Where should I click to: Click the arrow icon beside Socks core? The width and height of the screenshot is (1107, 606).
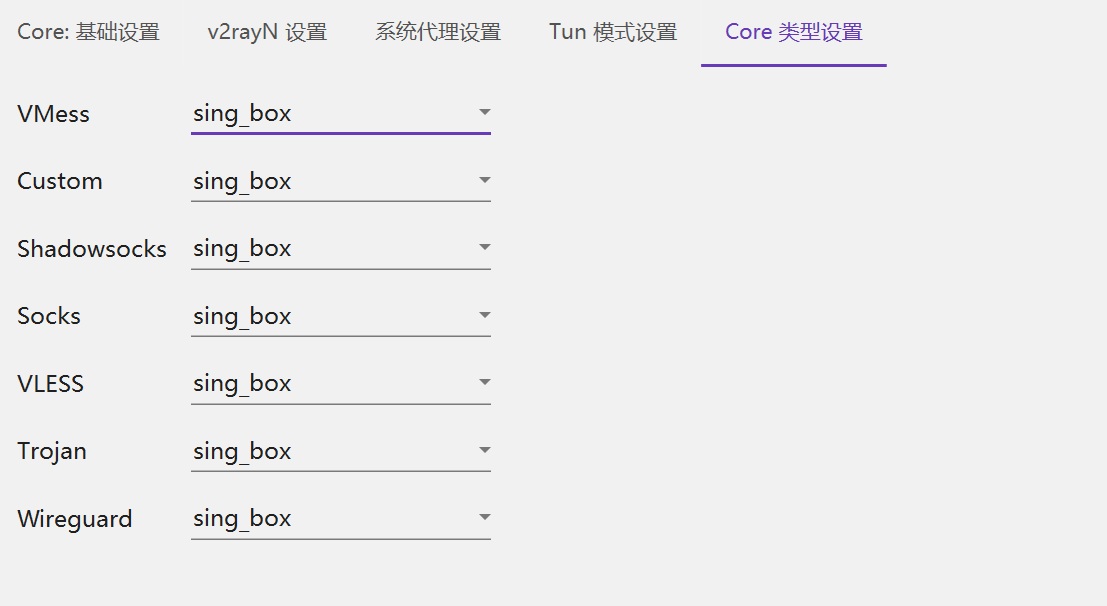[484, 315]
